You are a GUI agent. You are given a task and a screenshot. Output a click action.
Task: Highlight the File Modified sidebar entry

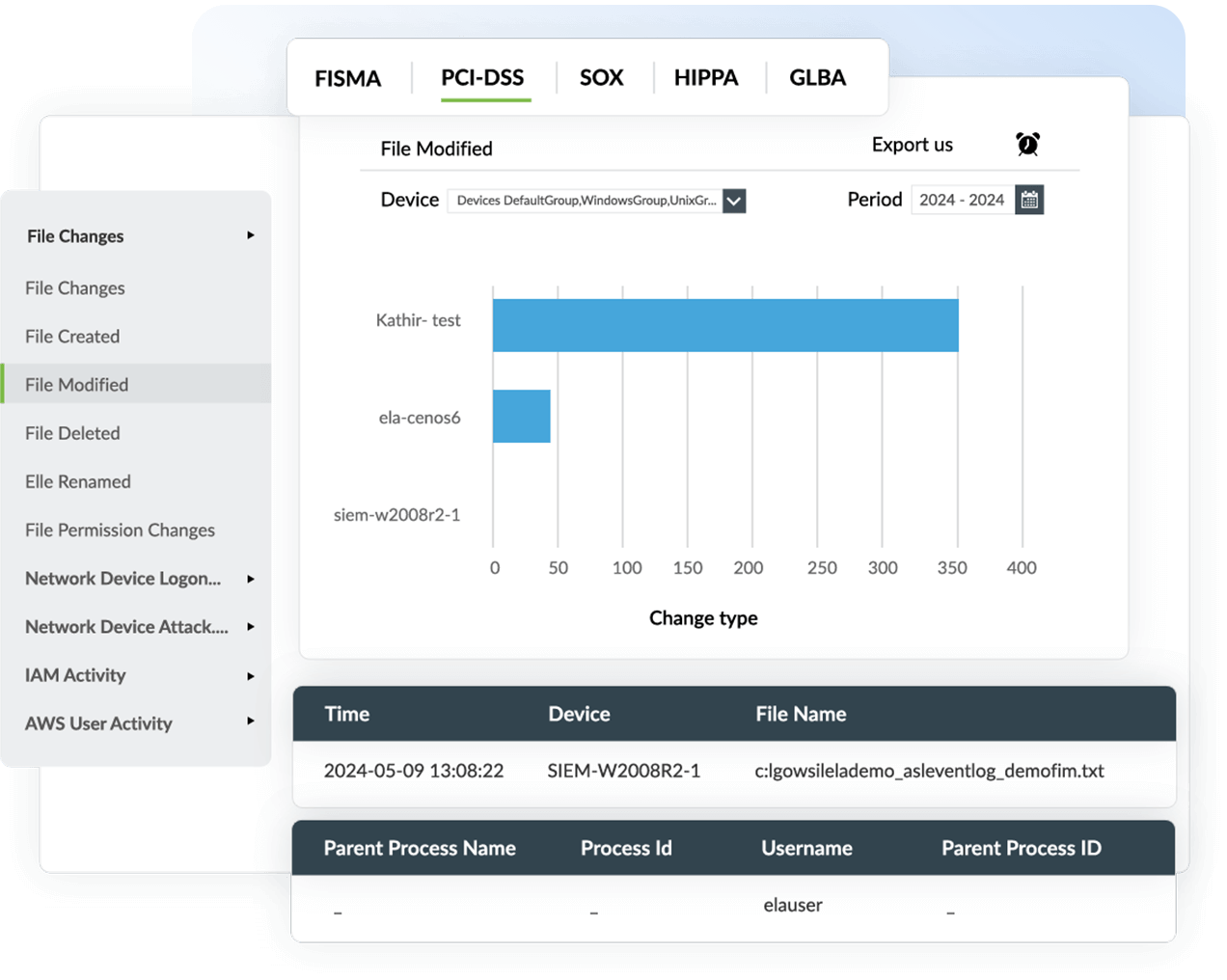(x=77, y=384)
